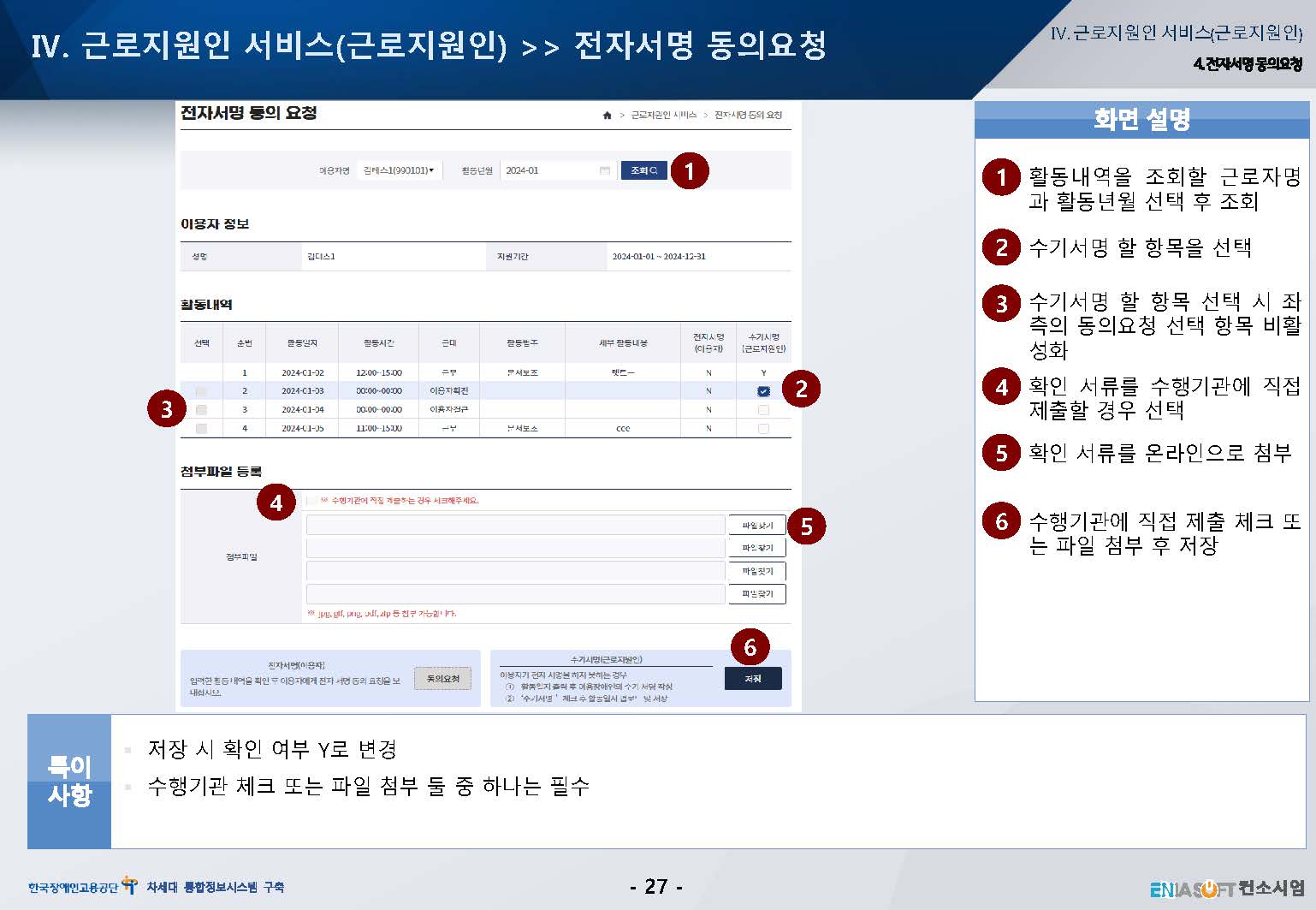Click the first attachment file path field

point(515,526)
